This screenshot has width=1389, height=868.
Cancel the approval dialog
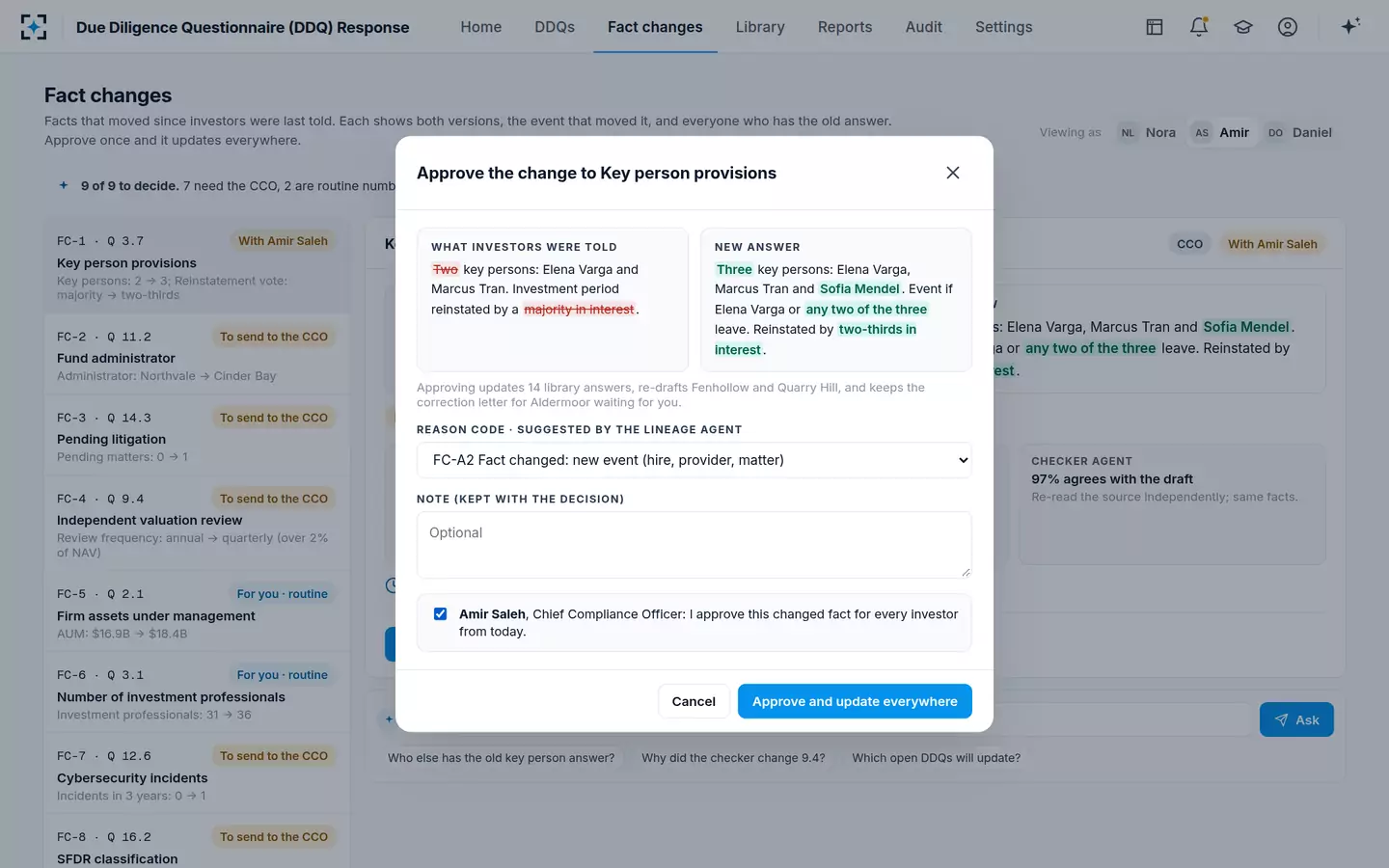tap(694, 701)
